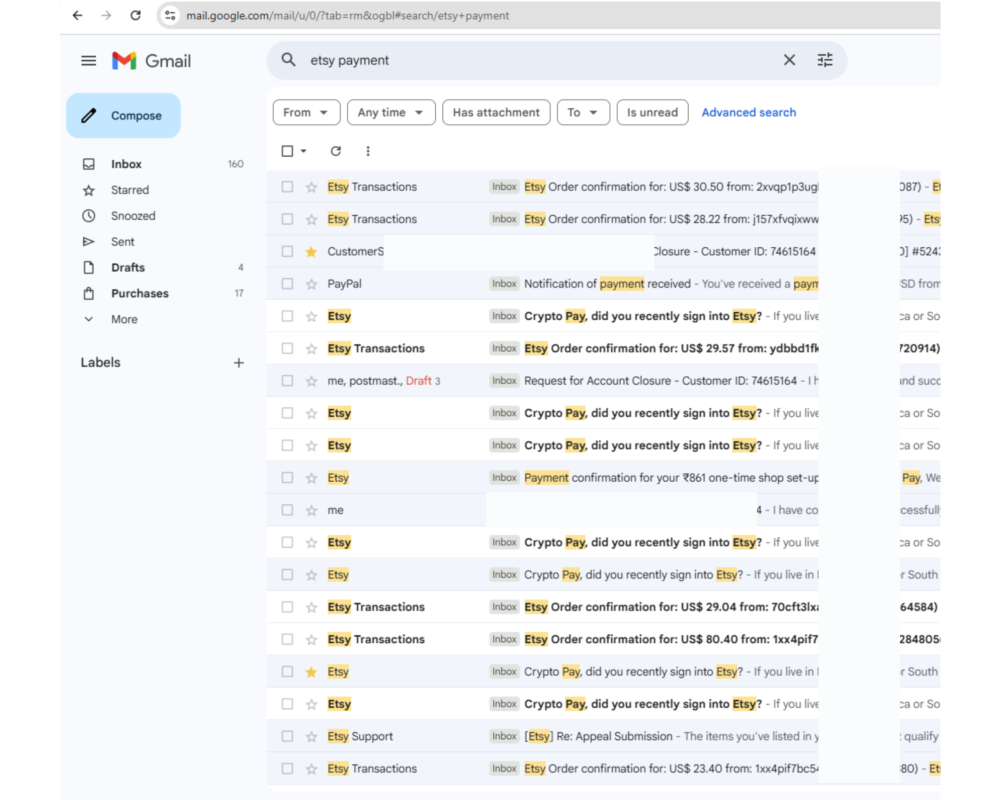Filter by Is unread

[x=652, y=112]
